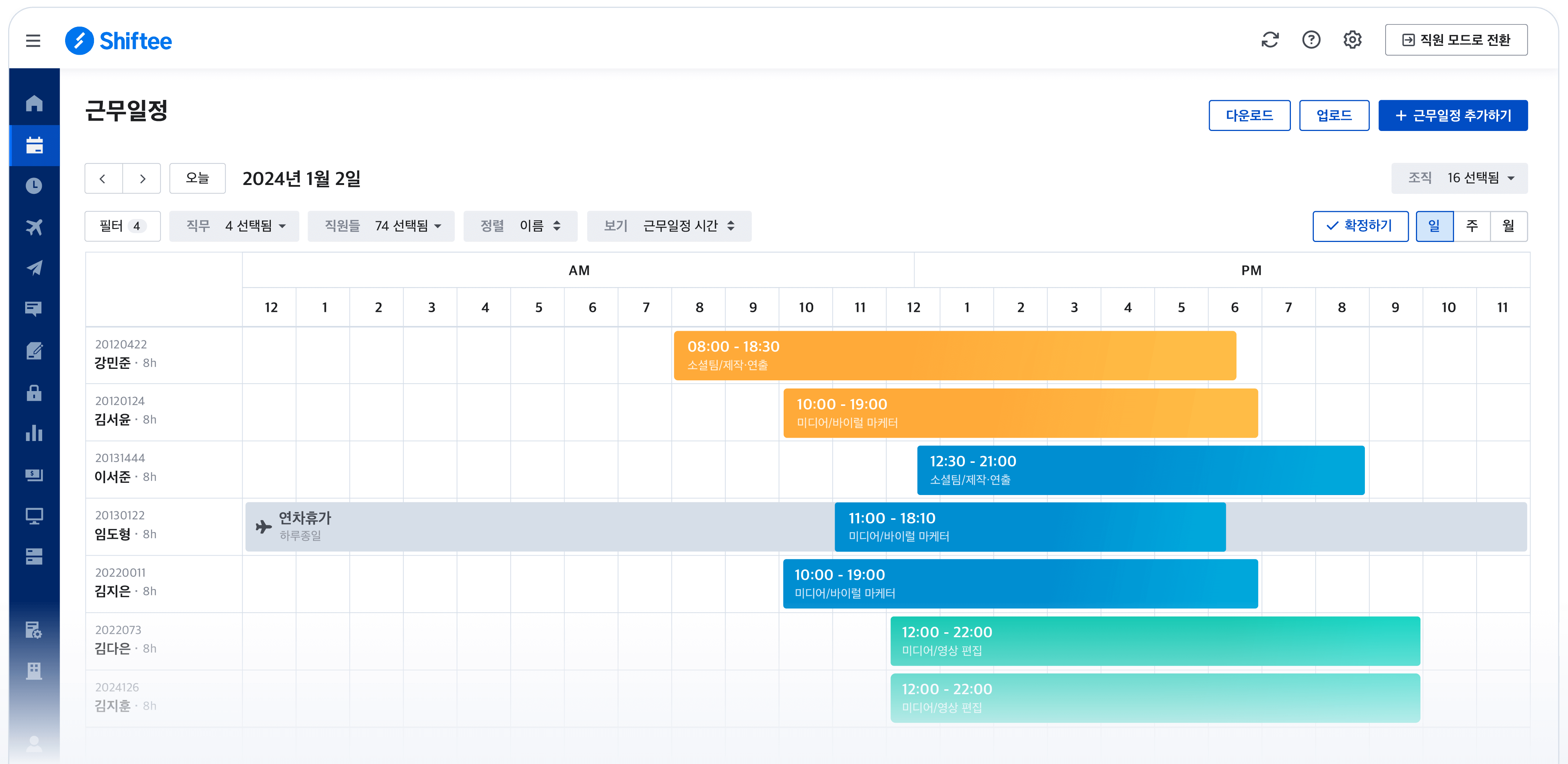Click the date heading 2024년 1월 2일
Viewport: 1568px width, 764px height.
point(301,178)
